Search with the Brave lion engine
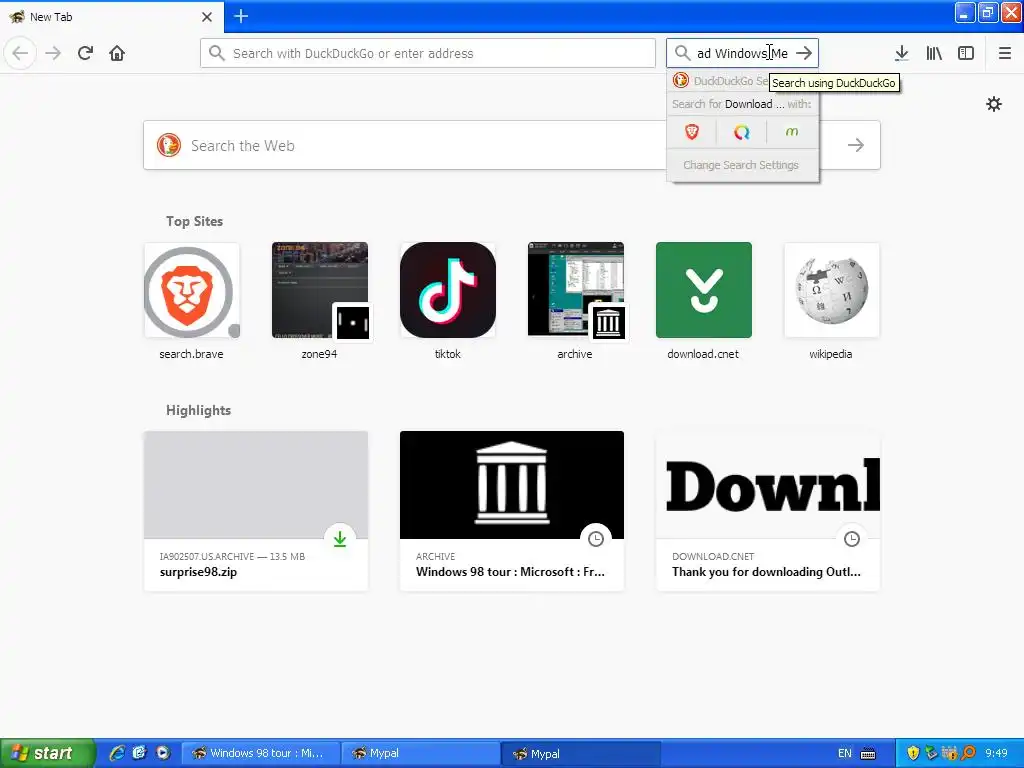This screenshot has height=768, width=1024. 692,132
